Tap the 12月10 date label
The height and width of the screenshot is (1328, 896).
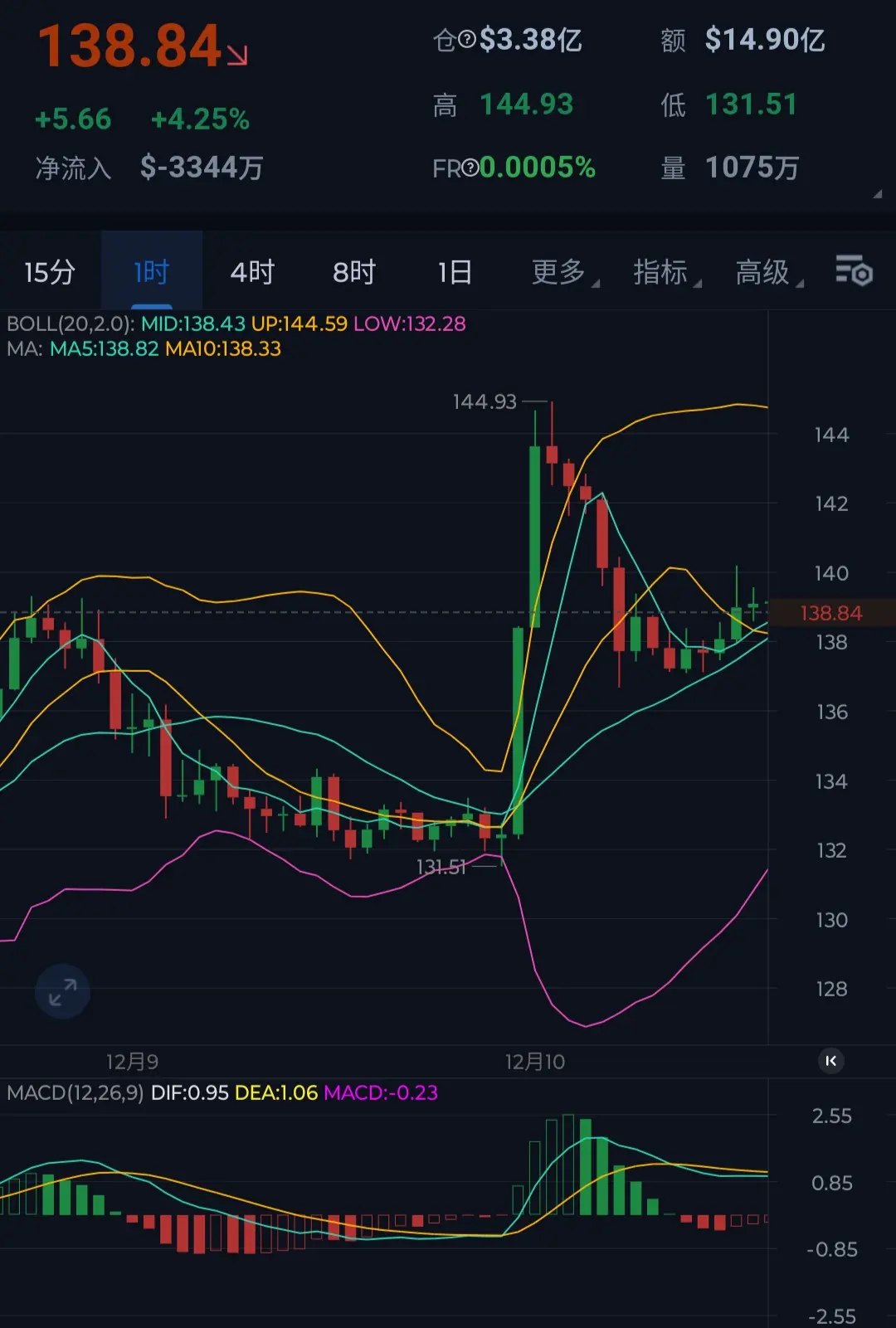[535, 1062]
